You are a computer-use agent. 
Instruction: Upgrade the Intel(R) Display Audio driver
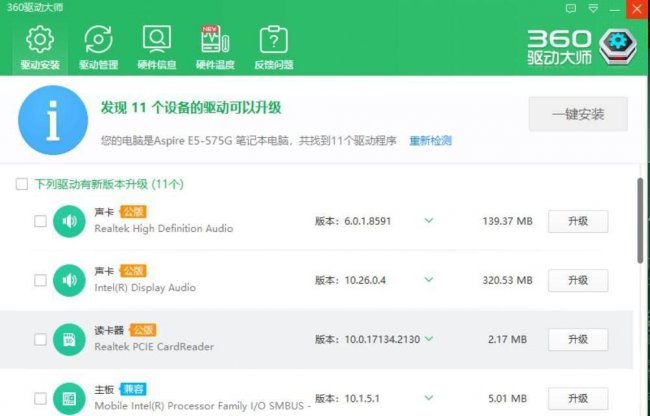[578, 281]
